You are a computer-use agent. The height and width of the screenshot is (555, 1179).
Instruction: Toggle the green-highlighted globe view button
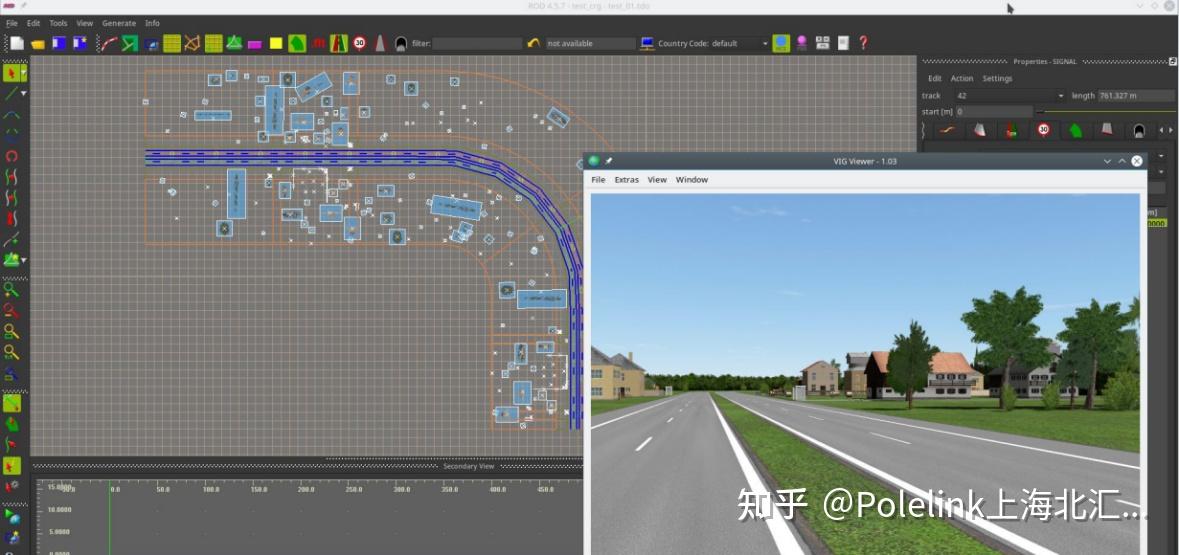coord(781,43)
